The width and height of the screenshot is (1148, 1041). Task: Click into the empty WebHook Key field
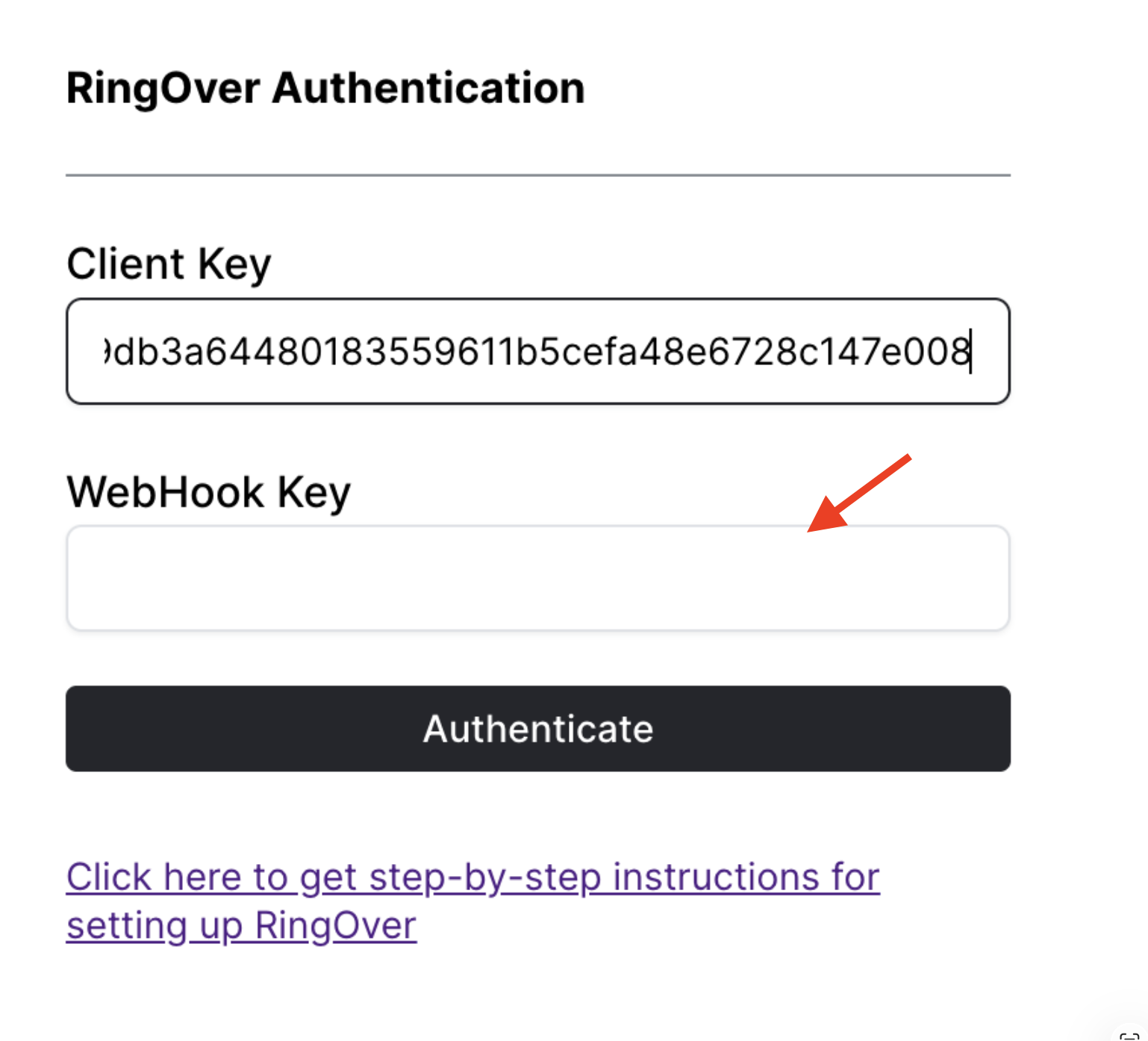pyautogui.click(x=537, y=579)
